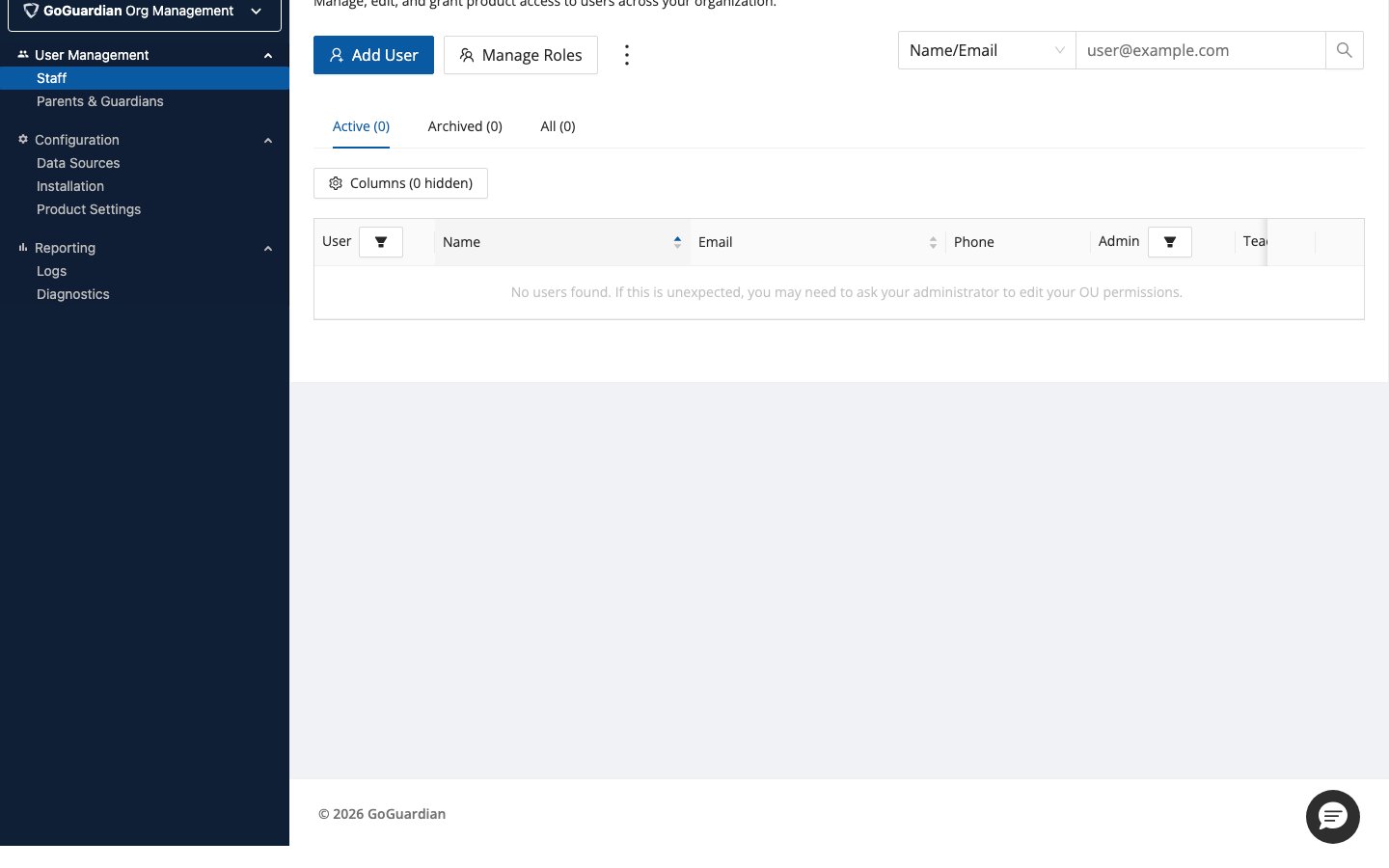Open the Name/Email search type dropdown
This screenshot has height=868, width=1389.
(x=987, y=50)
